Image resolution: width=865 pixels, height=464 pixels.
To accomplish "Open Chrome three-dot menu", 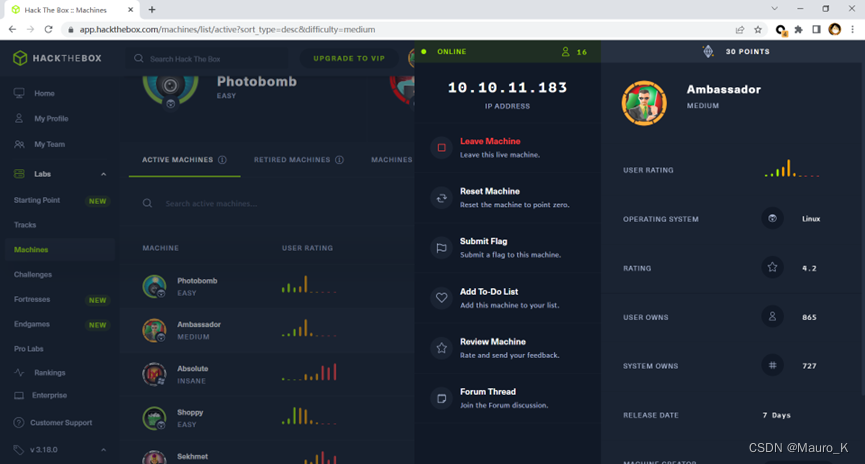I will point(852,29).
